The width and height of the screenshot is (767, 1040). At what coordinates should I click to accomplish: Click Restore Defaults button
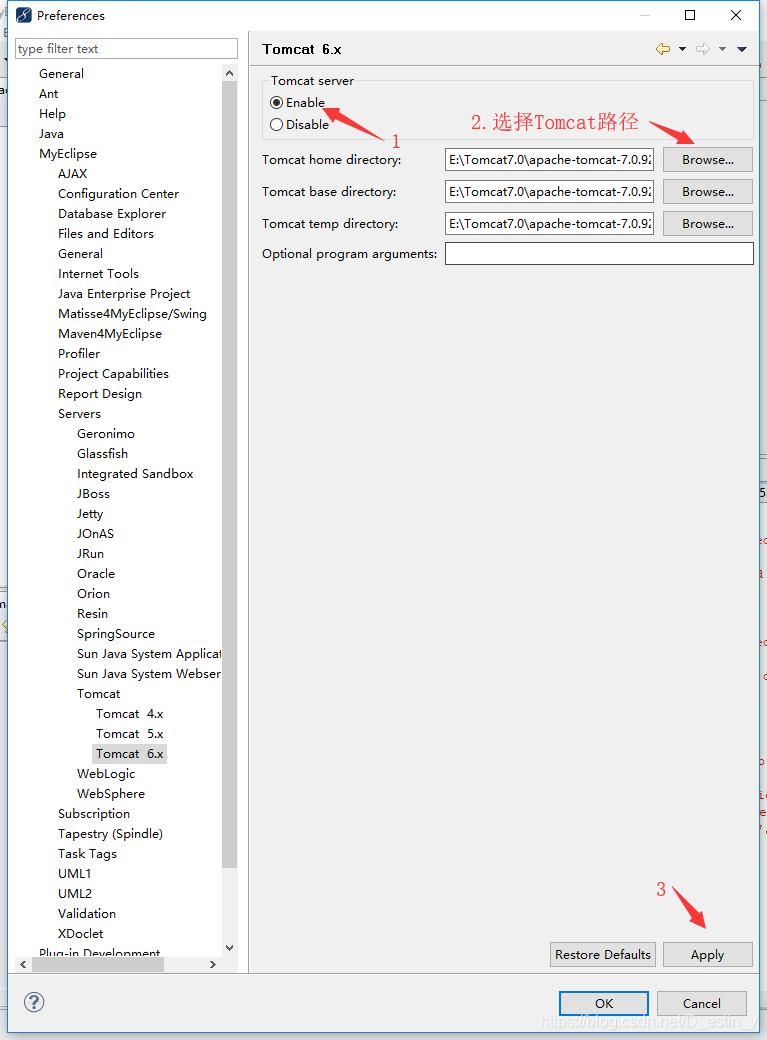coord(602,954)
